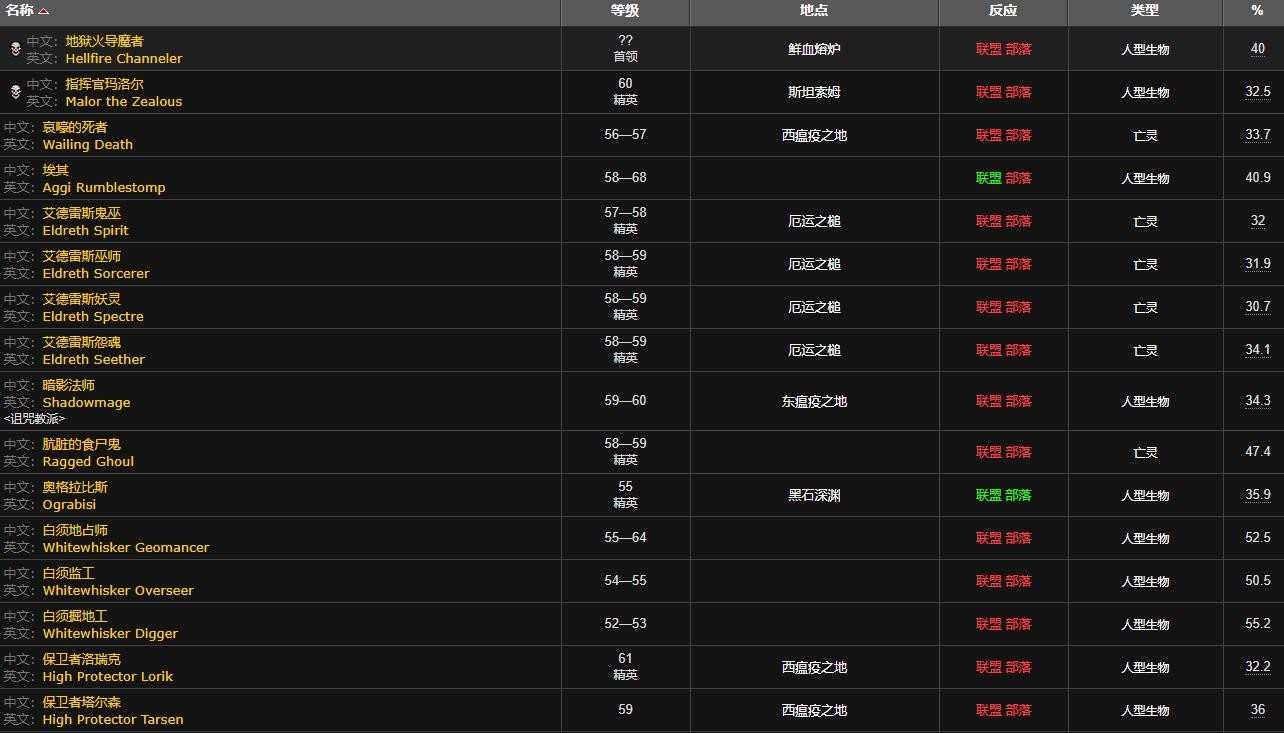Click 32.5 percent value for Malor
Image resolution: width=1284 pixels, height=733 pixels.
tap(1257, 92)
